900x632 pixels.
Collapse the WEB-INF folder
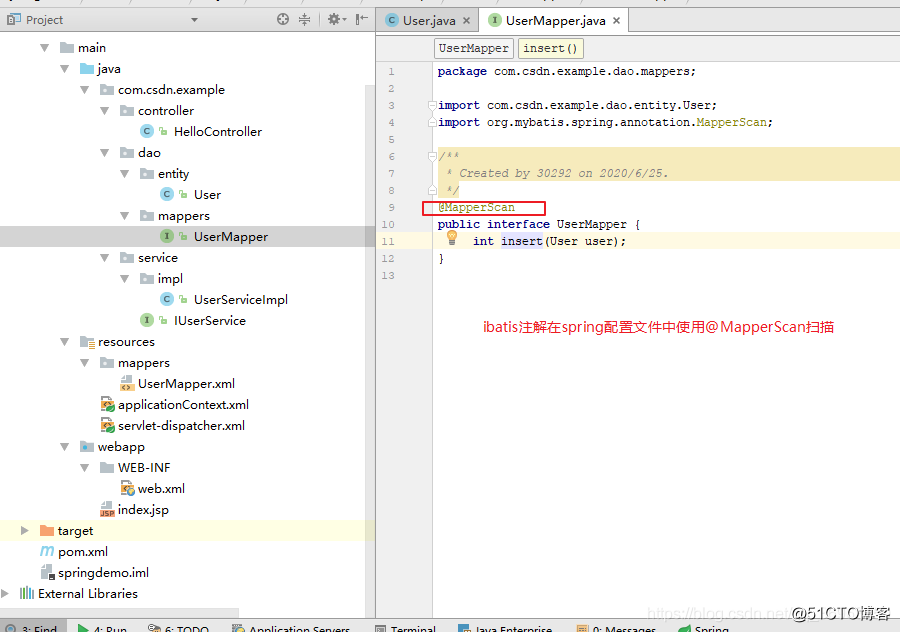tap(85, 468)
